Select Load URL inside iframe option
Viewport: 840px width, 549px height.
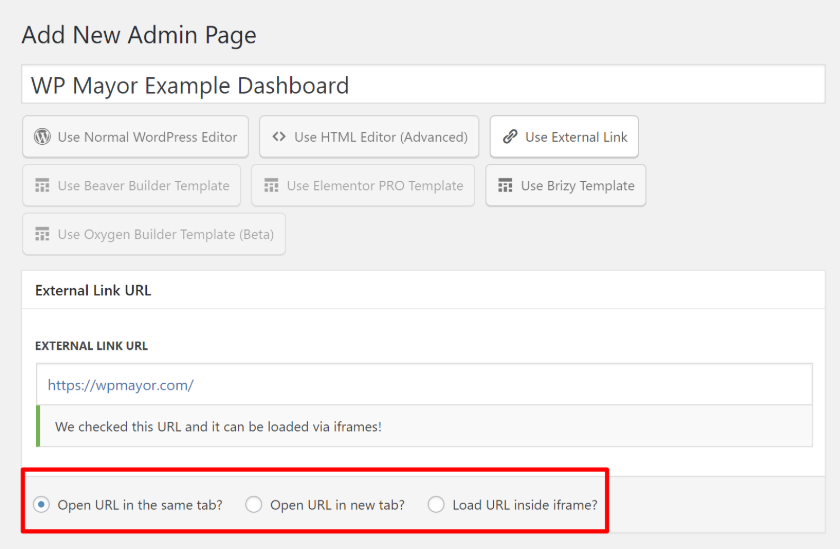(436, 505)
